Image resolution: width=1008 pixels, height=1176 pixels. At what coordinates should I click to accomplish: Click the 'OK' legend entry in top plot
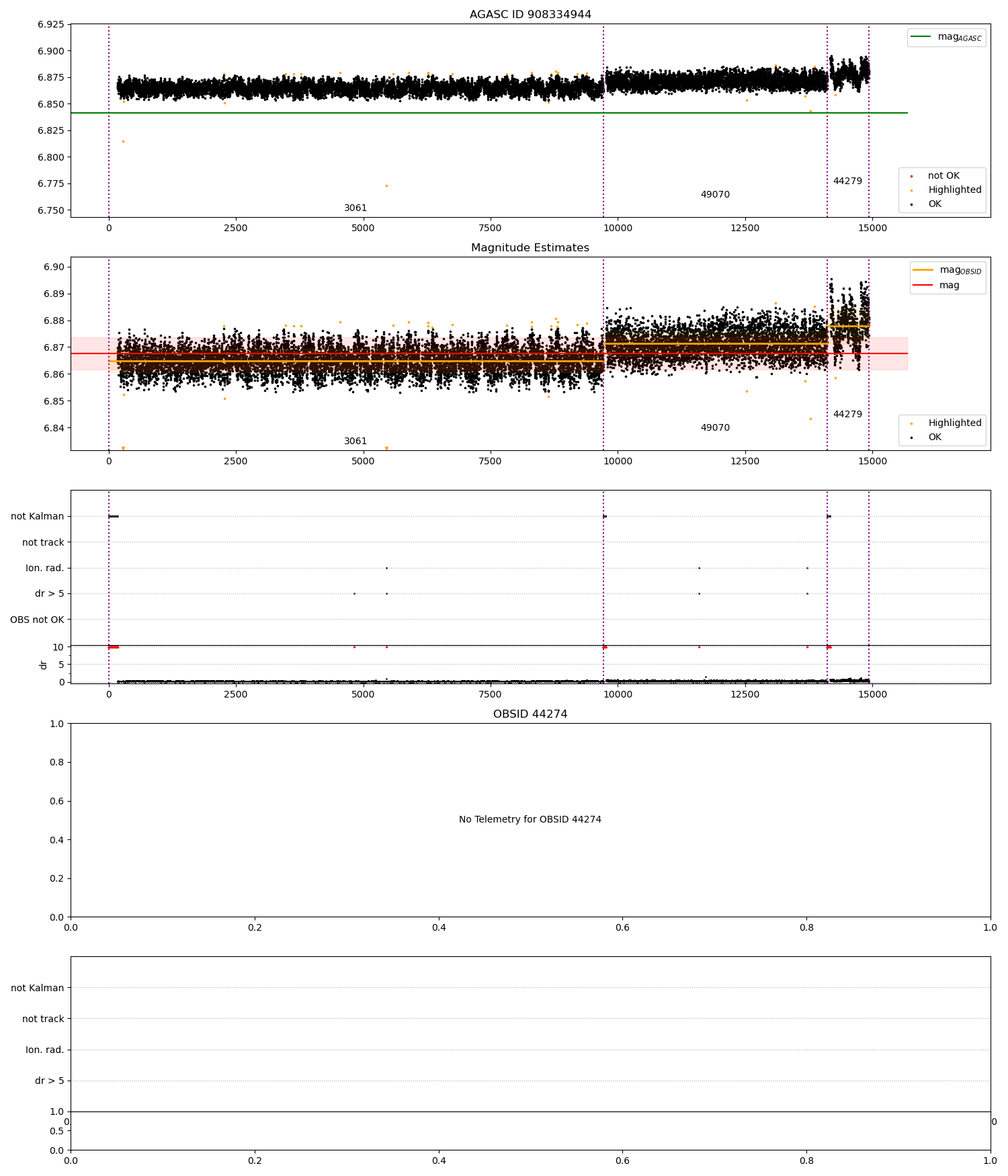click(935, 204)
